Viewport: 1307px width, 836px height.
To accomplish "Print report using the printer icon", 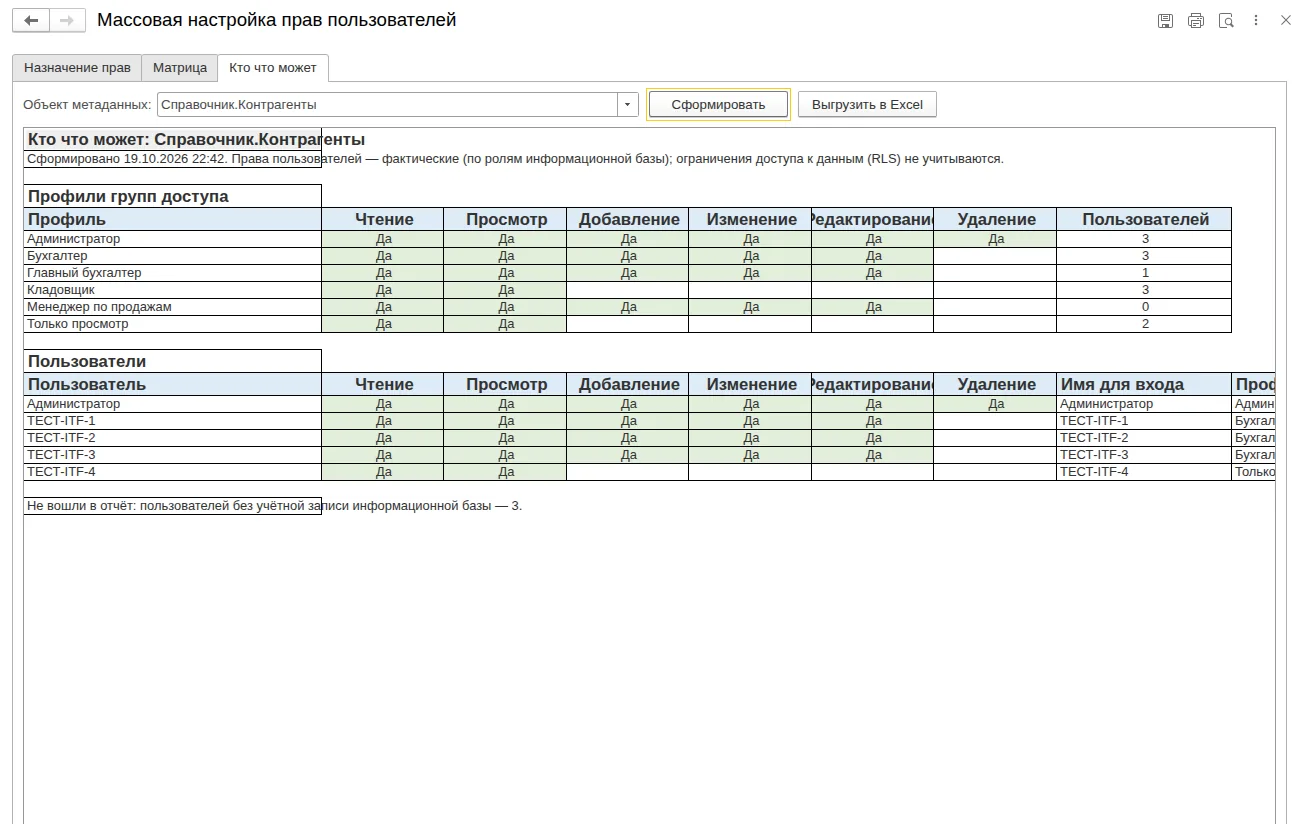I will 1196,20.
